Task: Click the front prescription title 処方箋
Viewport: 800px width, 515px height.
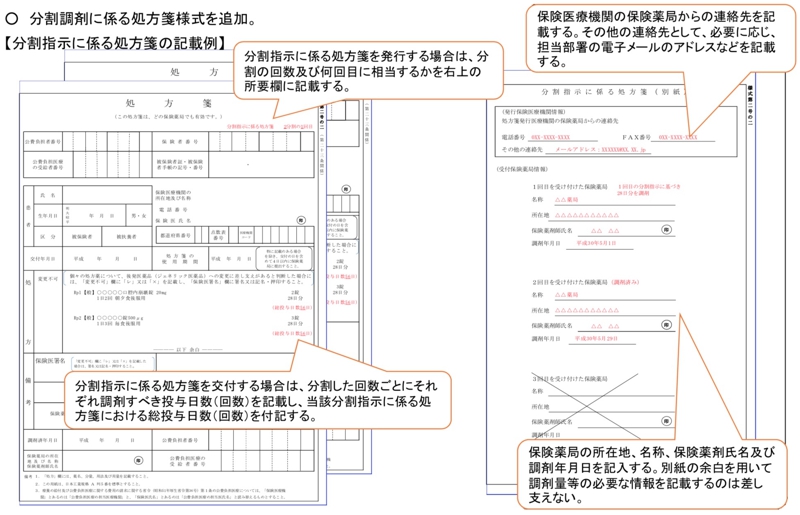Action: tap(168, 104)
